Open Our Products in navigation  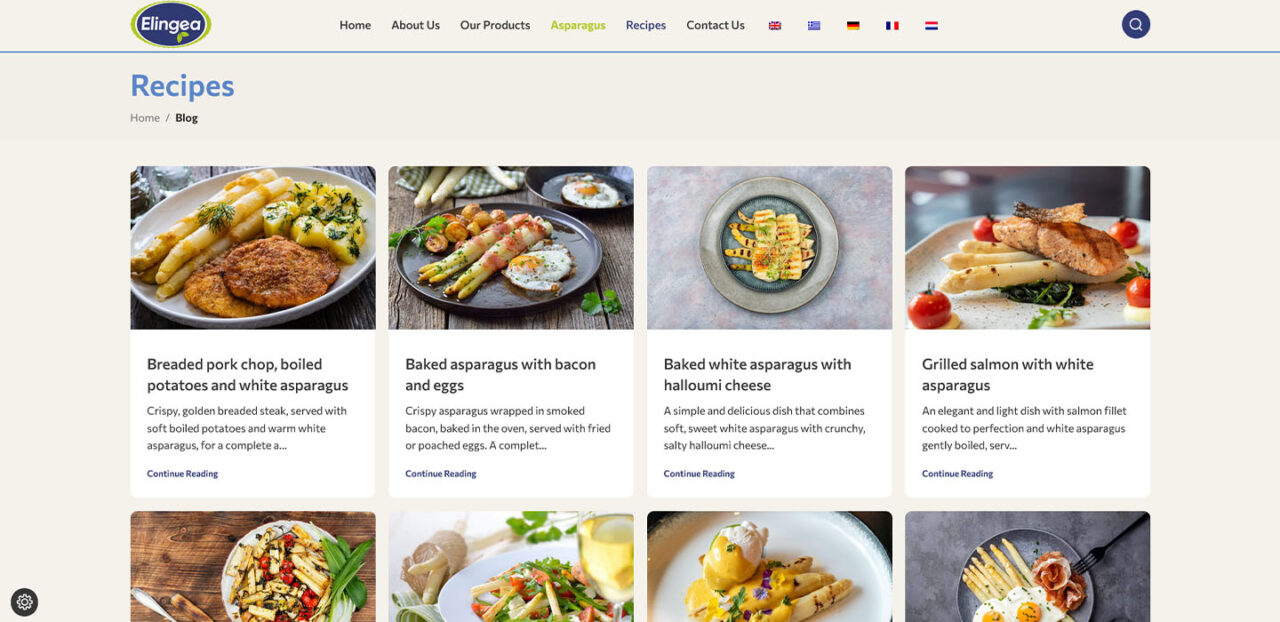495,25
